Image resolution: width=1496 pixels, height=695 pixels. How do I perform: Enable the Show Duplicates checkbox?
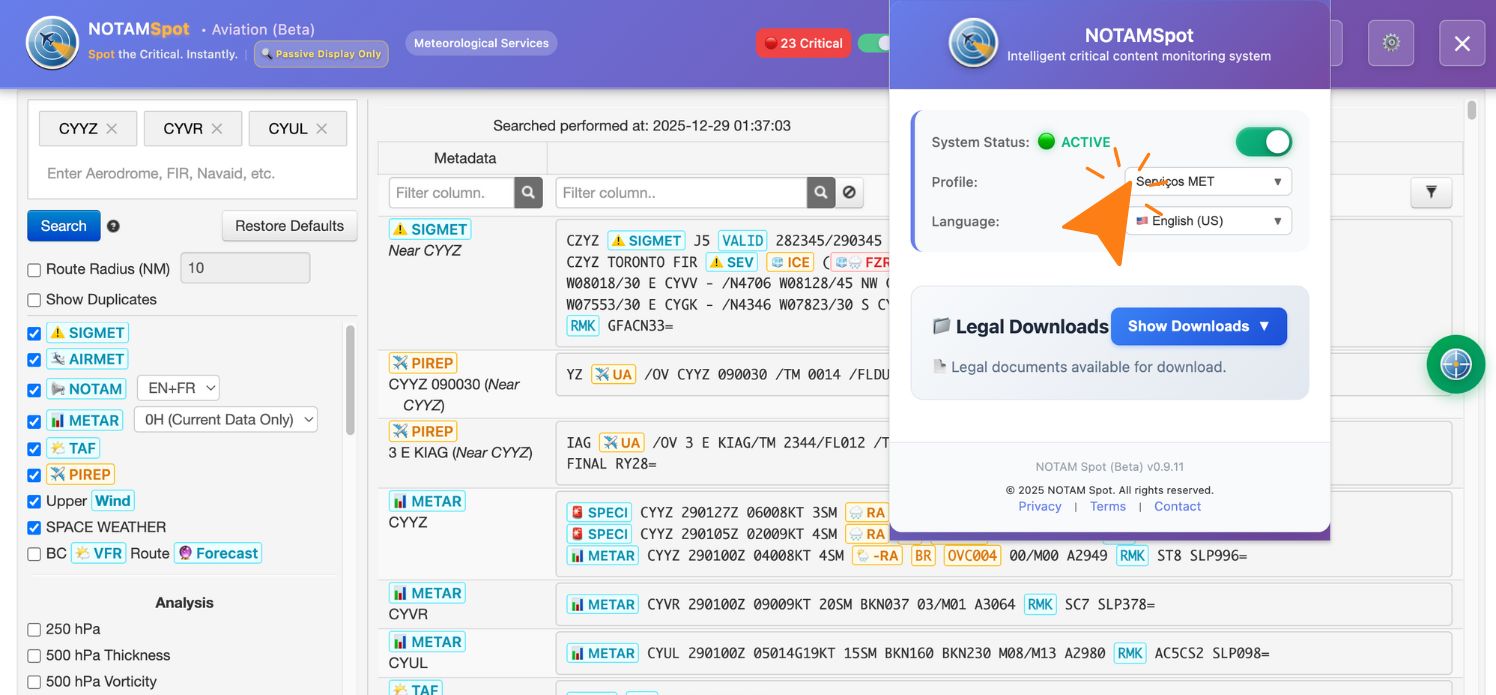click(x=34, y=300)
